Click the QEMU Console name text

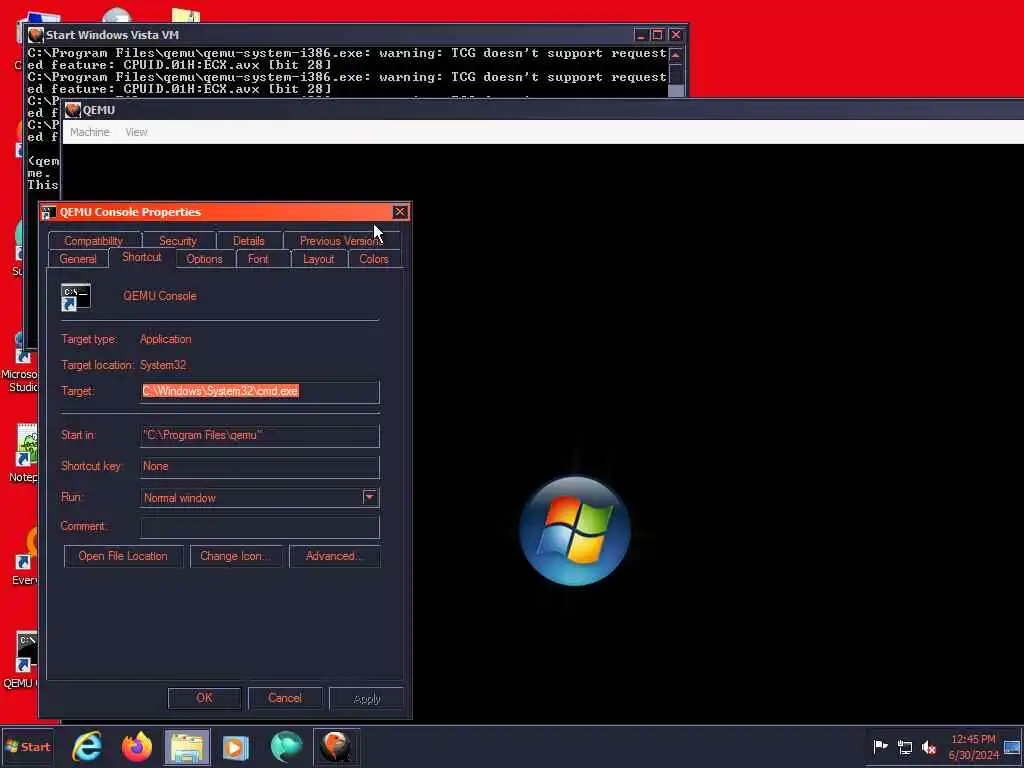pos(159,296)
